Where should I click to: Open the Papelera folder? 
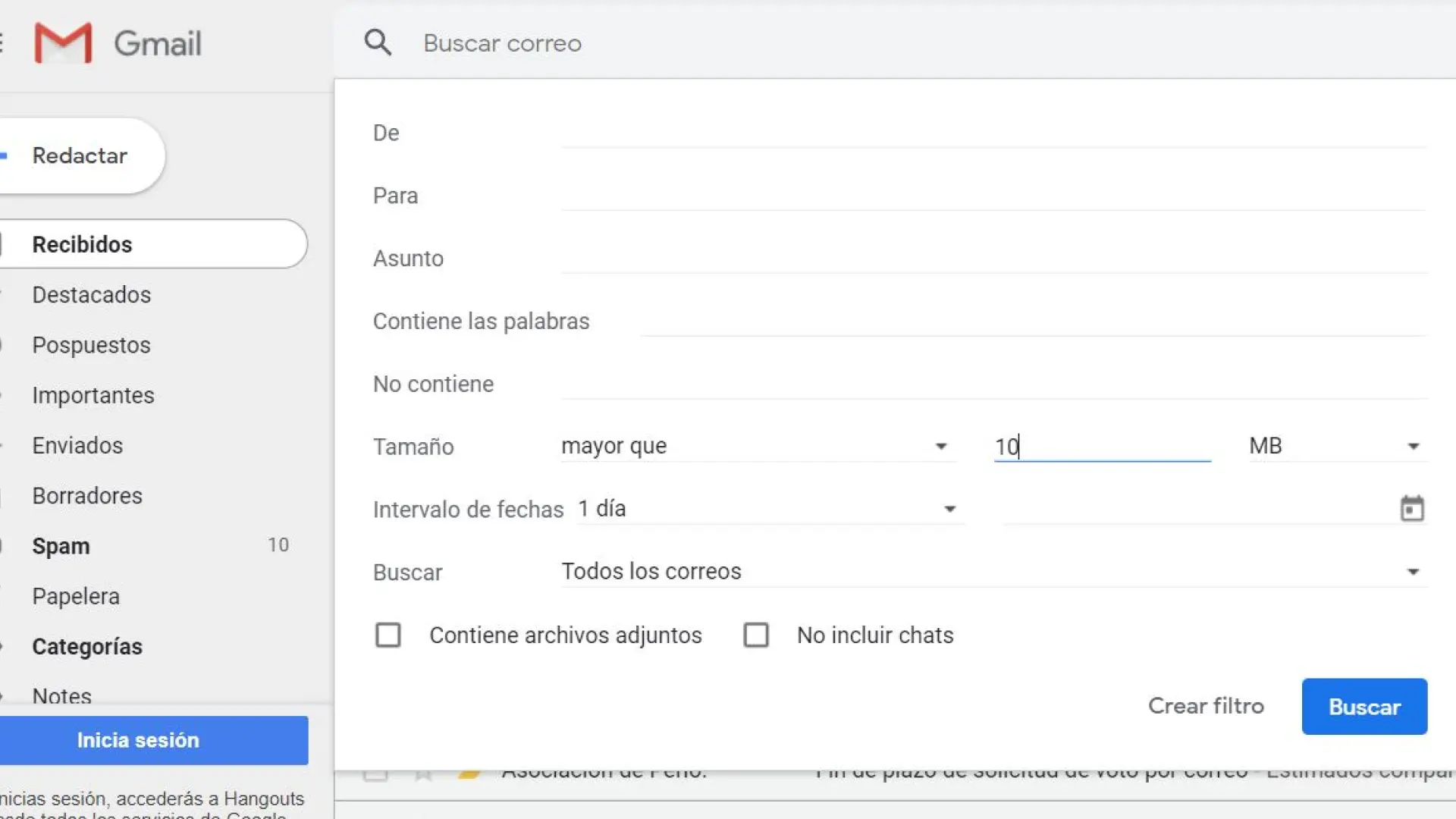(x=76, y=597)
